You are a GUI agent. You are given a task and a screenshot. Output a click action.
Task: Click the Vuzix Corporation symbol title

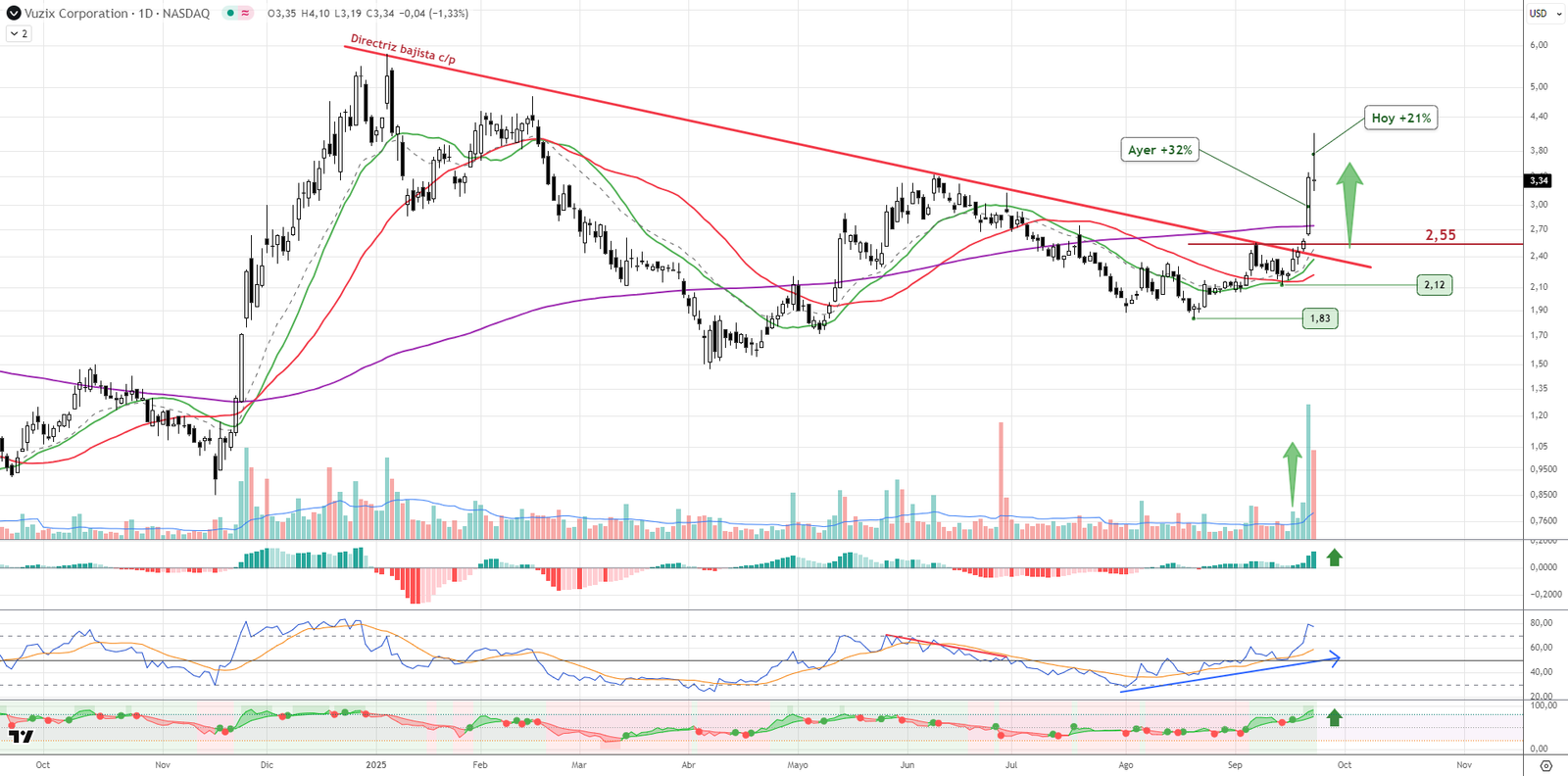76,14
